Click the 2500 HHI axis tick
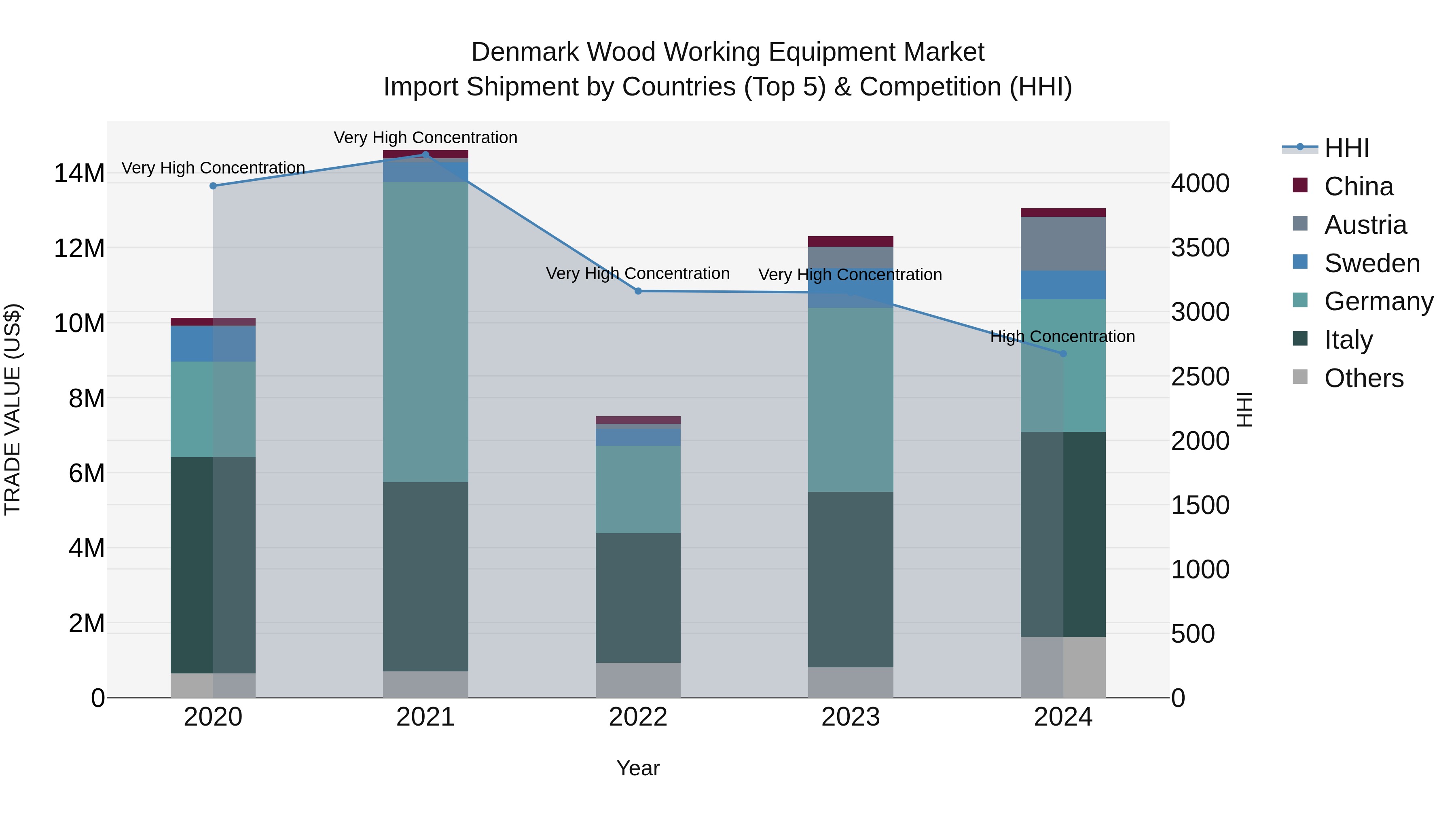Viewport: 1456px width, 819px height. pyautogui.click(x=1200, y=377)
